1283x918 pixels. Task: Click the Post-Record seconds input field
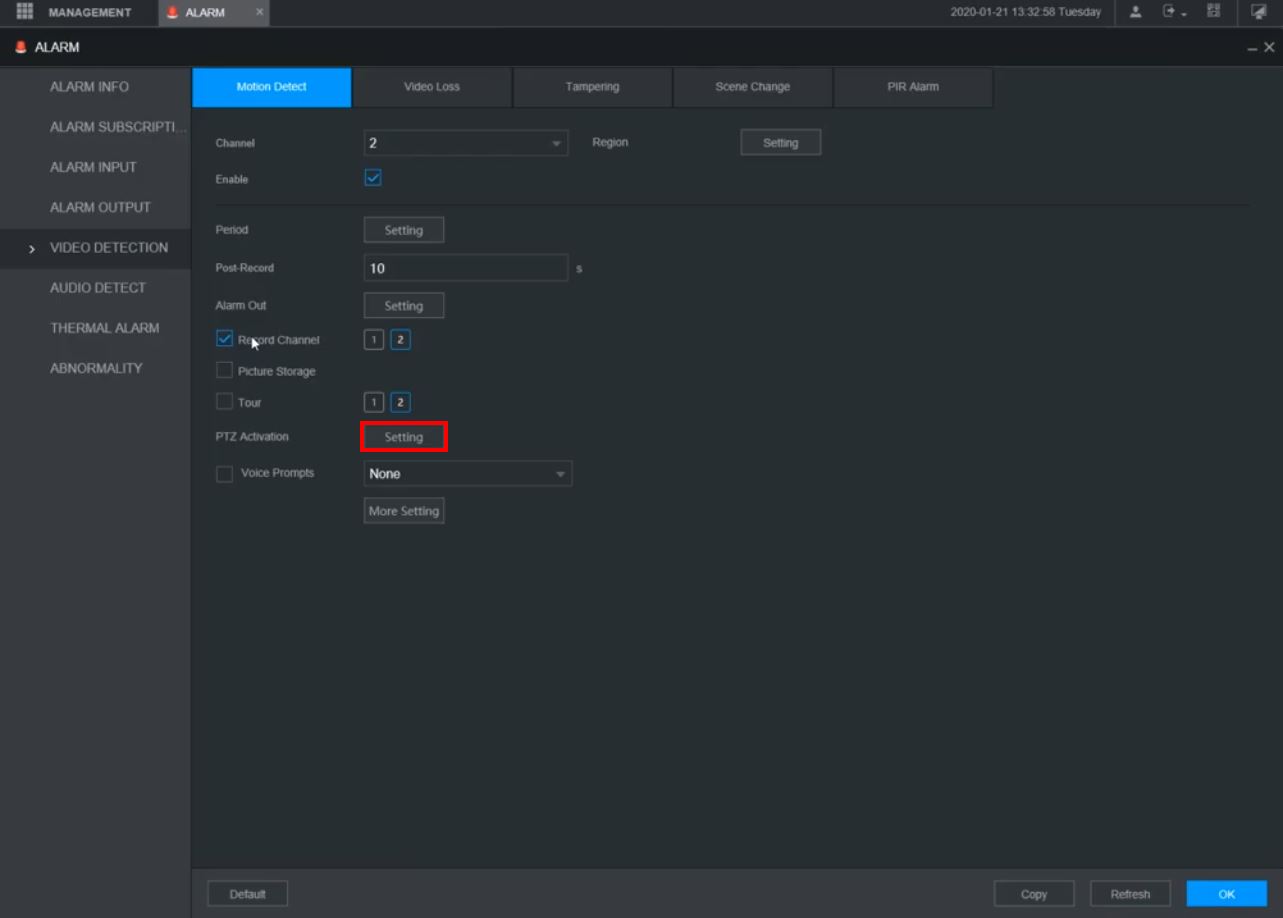tap(465, 268)
